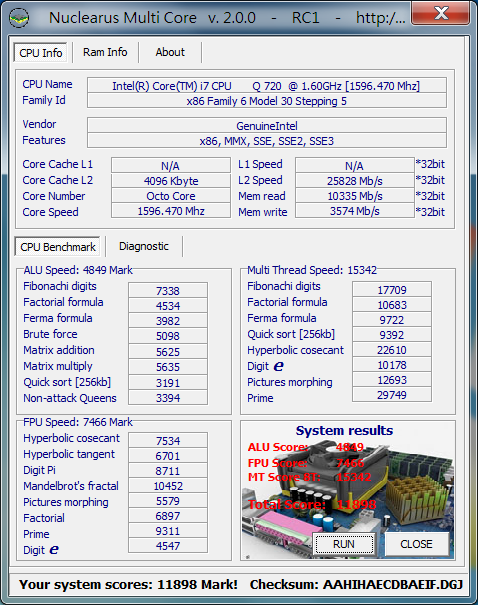
Task: Click the window title bar text
Action: [227, 18]
